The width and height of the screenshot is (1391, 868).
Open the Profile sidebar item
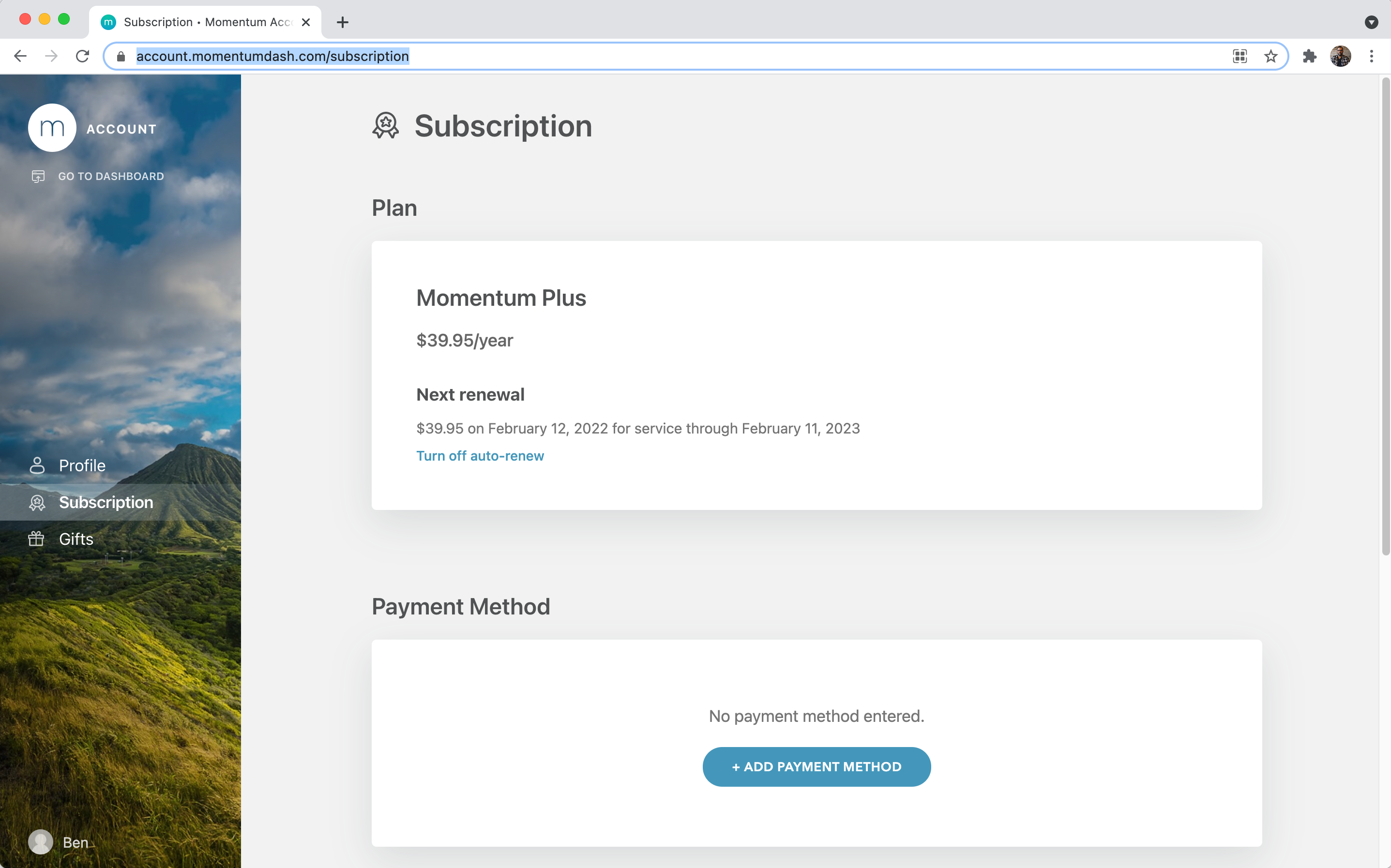coord(121,465)
